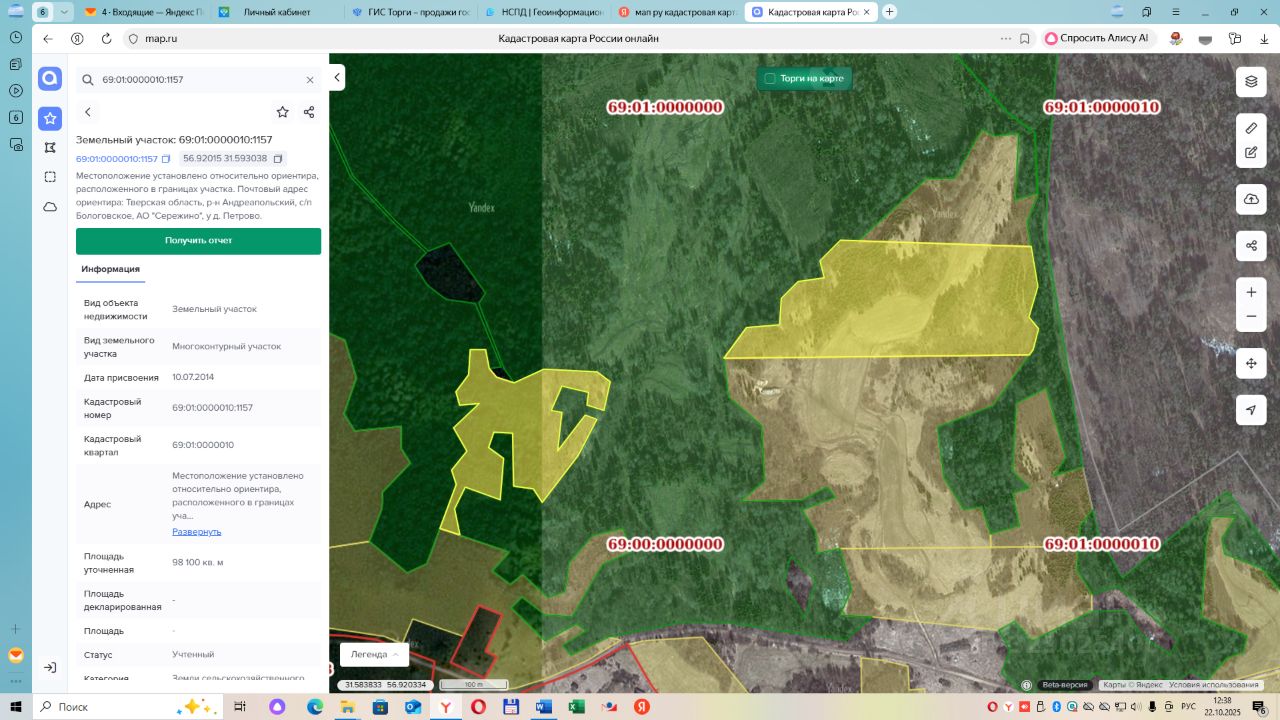
Task: Click the Многоконтурный участок value
Action: pos(227,346)
